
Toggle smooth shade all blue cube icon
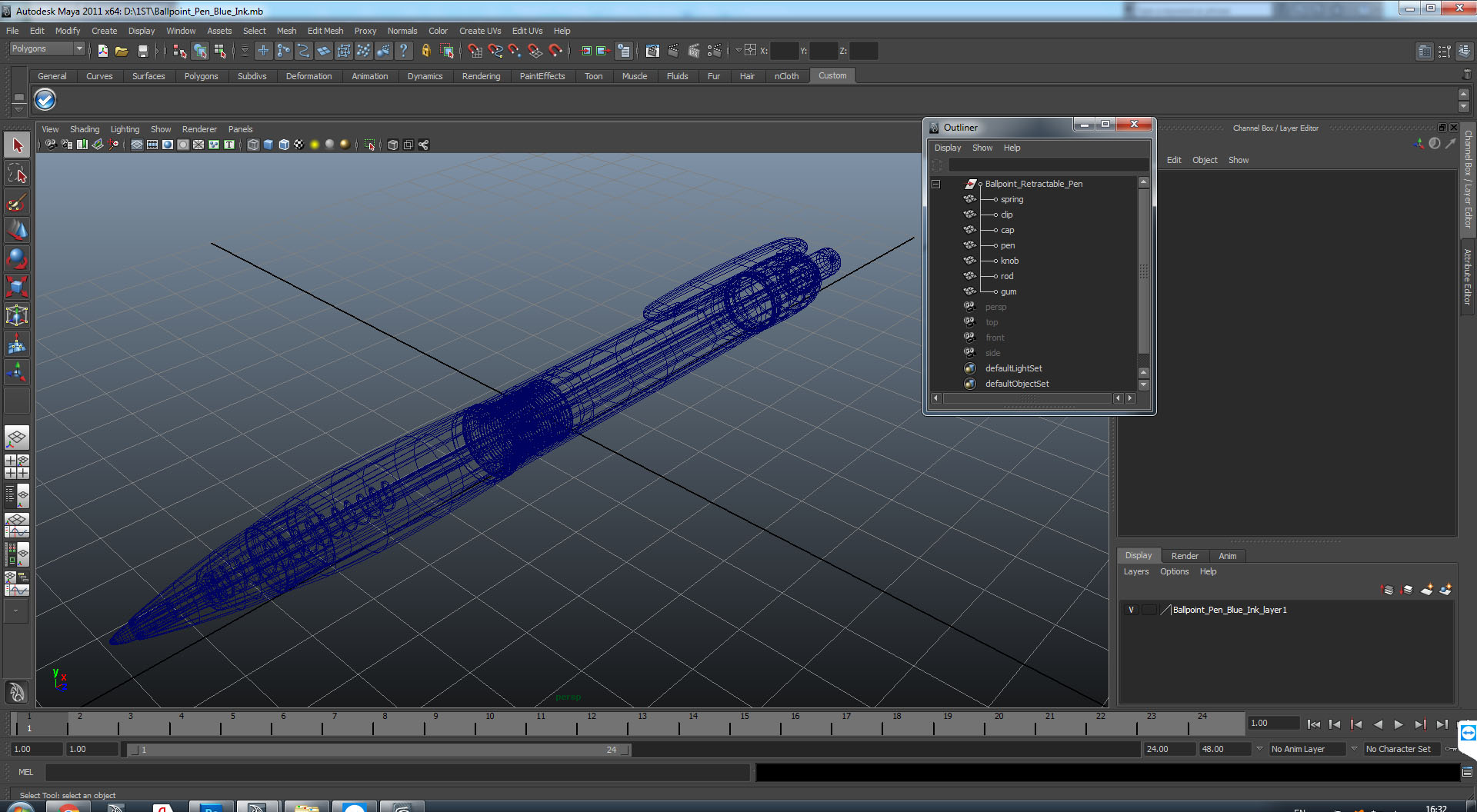pos(268,145)
